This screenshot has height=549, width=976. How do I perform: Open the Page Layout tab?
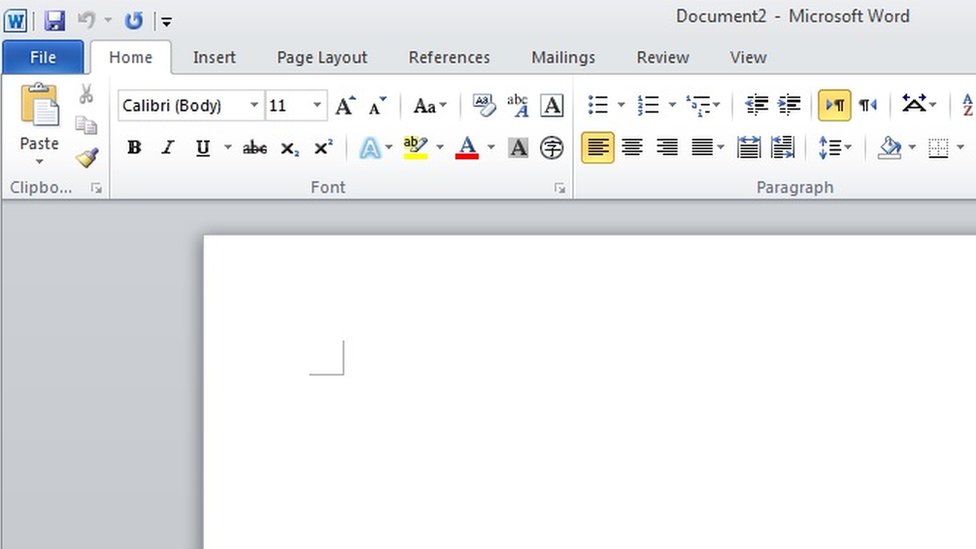tap(322, 57)
